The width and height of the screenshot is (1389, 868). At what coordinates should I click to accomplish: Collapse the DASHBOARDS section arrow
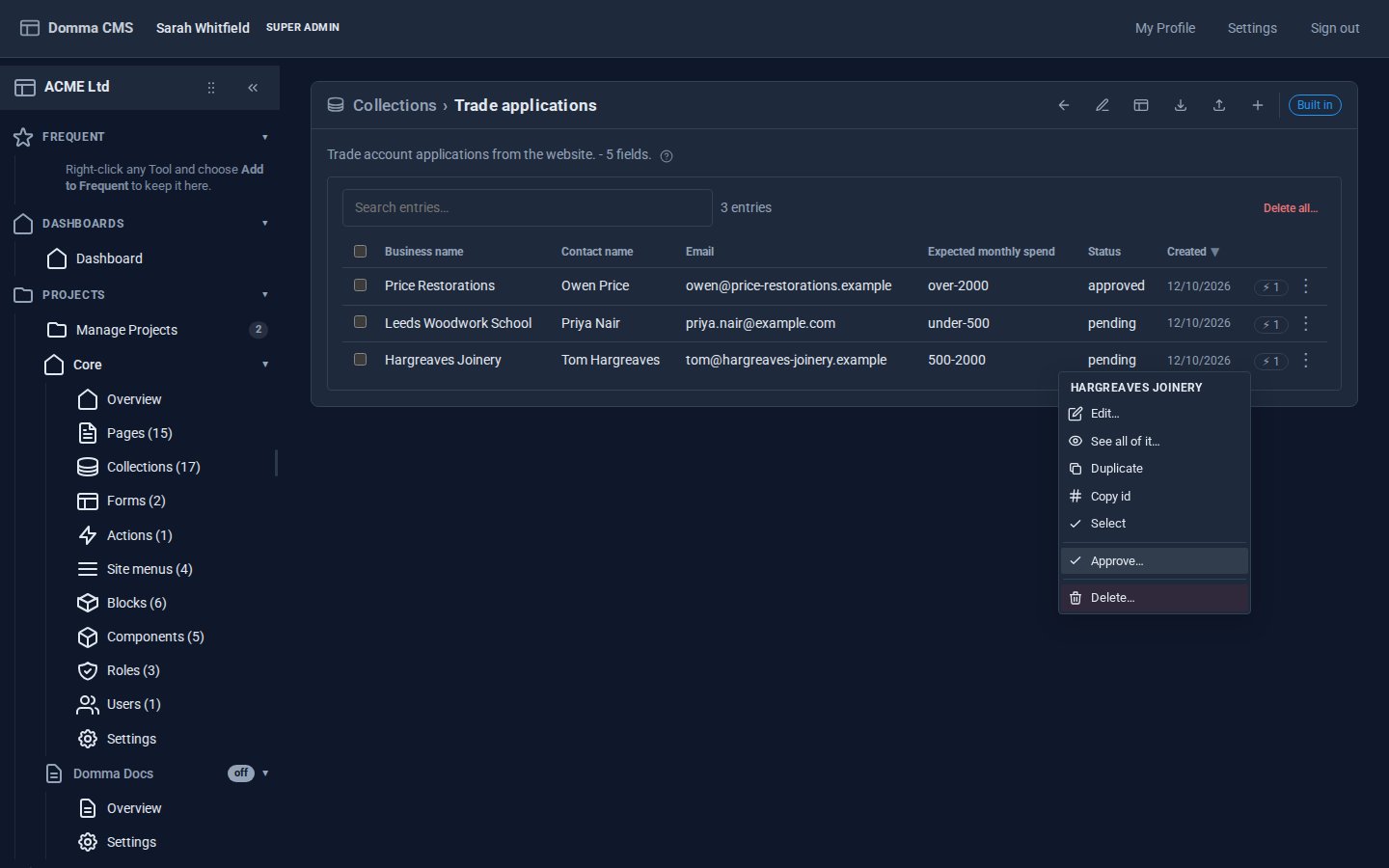pyautogui.click(x=265, y=224)
